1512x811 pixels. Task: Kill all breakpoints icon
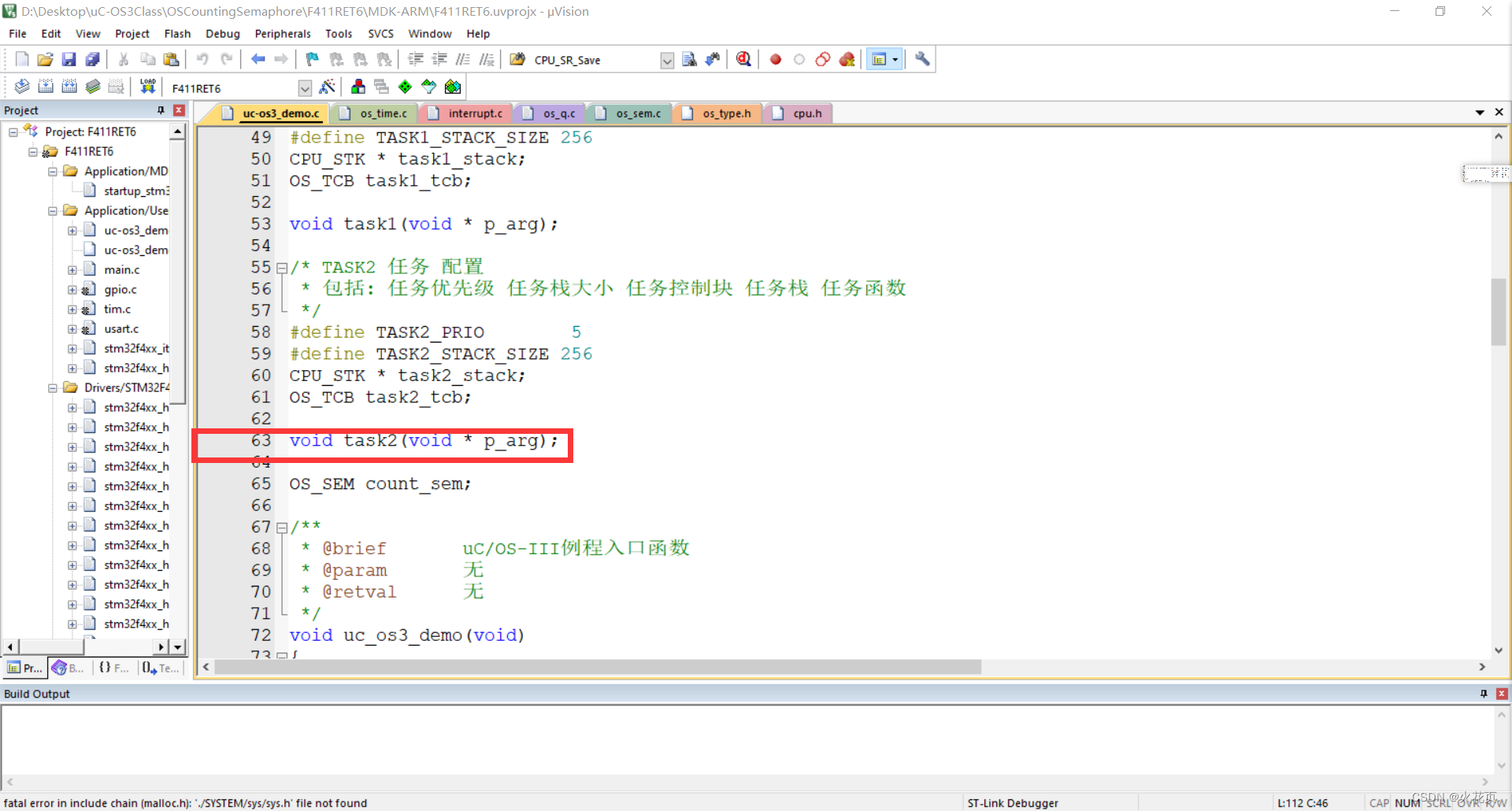pyautogui.click(x=847, y=59)
